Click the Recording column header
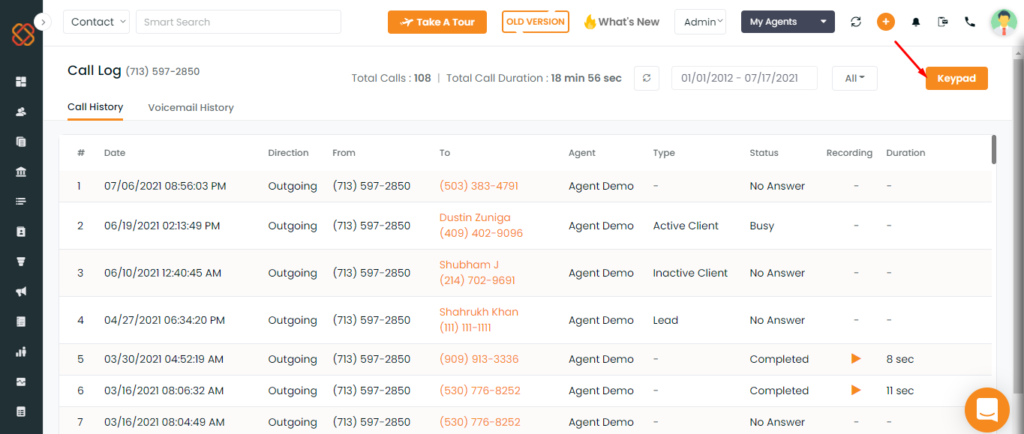Screen dimensions: 1024x434 coord(849,153)
